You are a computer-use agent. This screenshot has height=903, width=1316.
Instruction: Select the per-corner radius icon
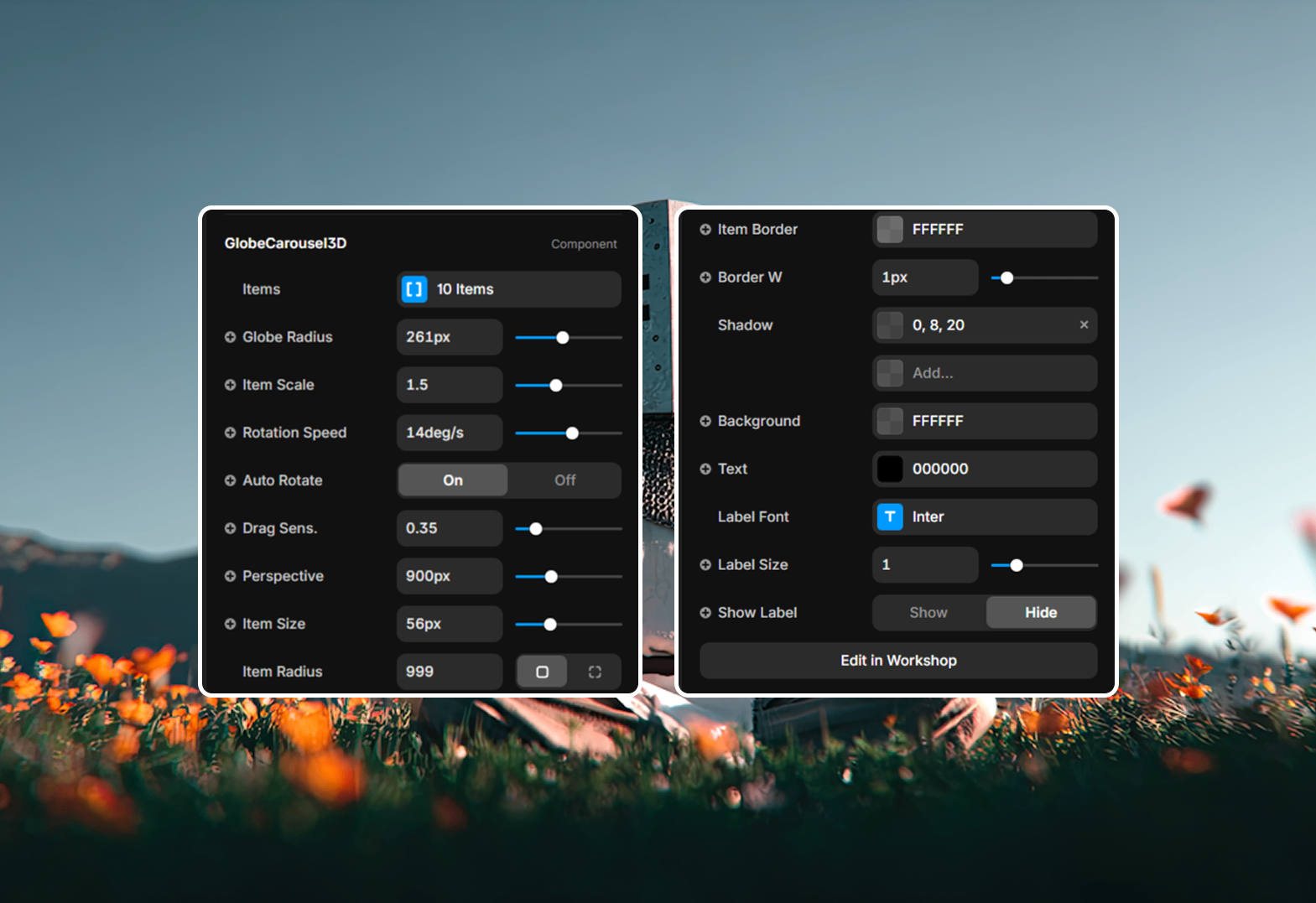tap(595, 672)
